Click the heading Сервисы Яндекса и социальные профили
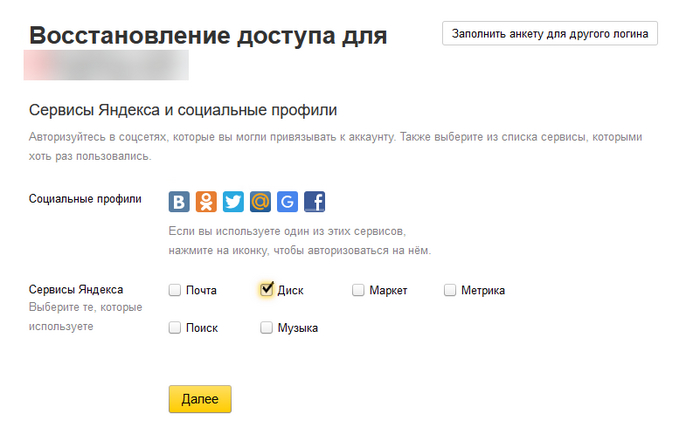700x441 pixels. [x=183, y=110]
